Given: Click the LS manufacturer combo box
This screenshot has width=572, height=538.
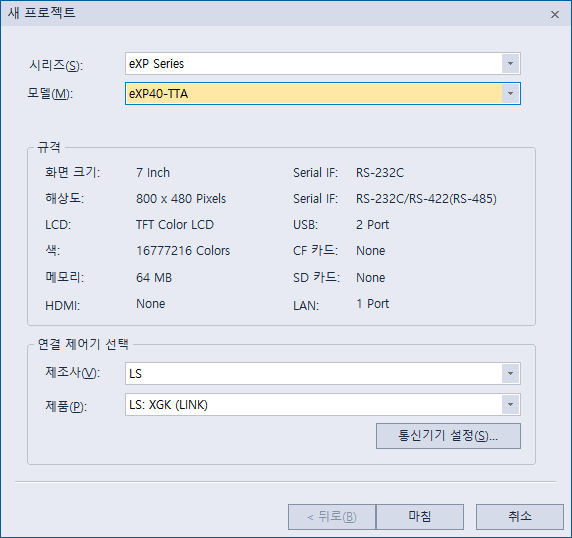Looking at the screenshot, I should (322, 373).
